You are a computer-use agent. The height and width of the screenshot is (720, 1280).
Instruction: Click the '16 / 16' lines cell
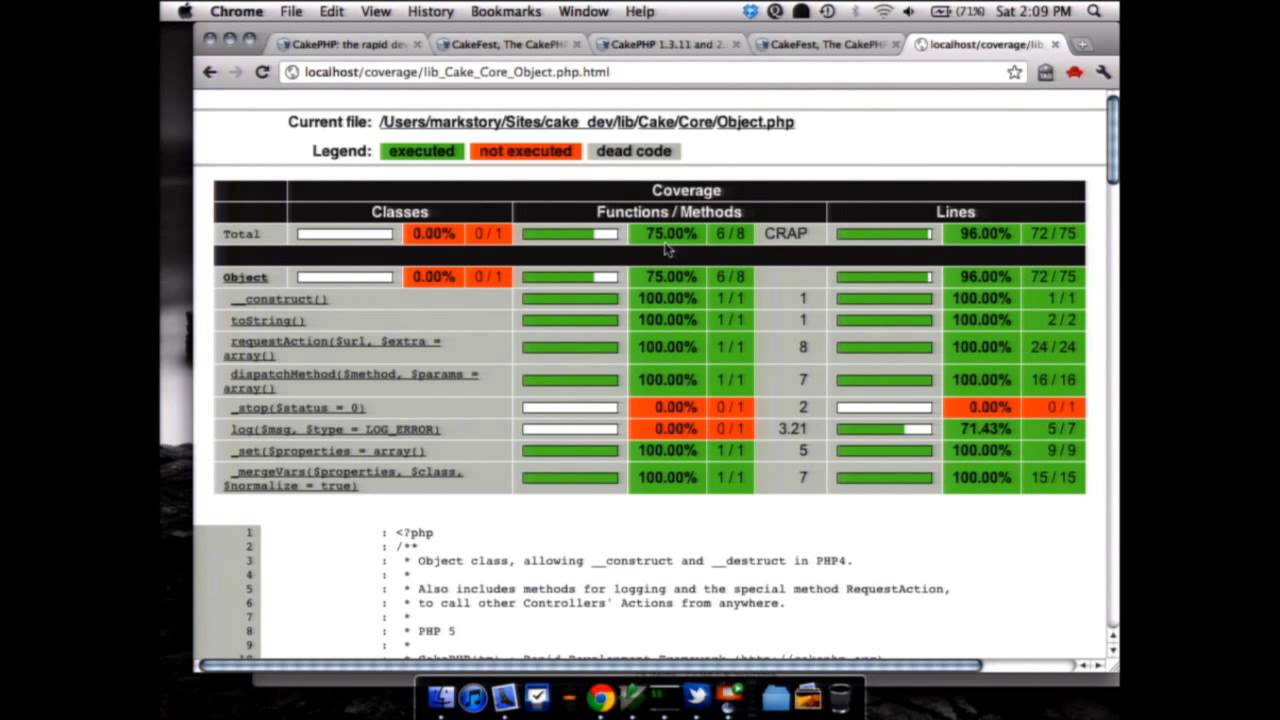tap(1053, 380)
